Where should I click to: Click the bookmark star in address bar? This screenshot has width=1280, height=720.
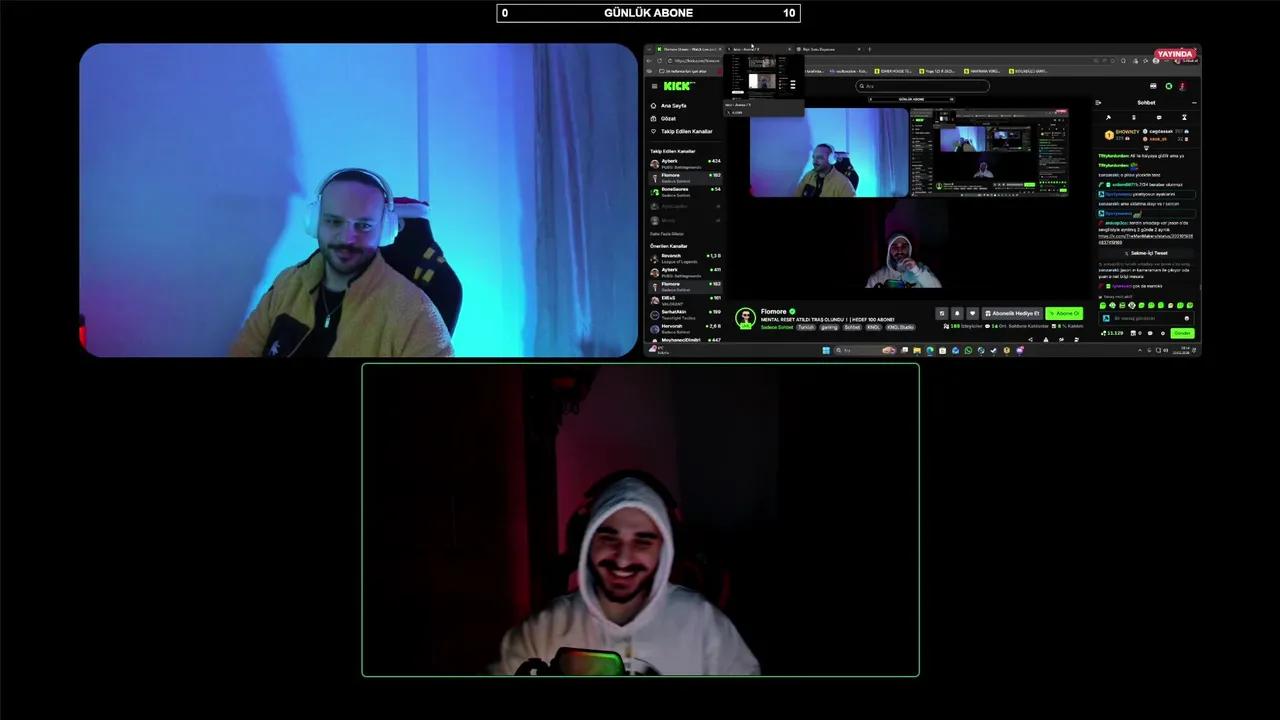click(x=1112, y=61)
